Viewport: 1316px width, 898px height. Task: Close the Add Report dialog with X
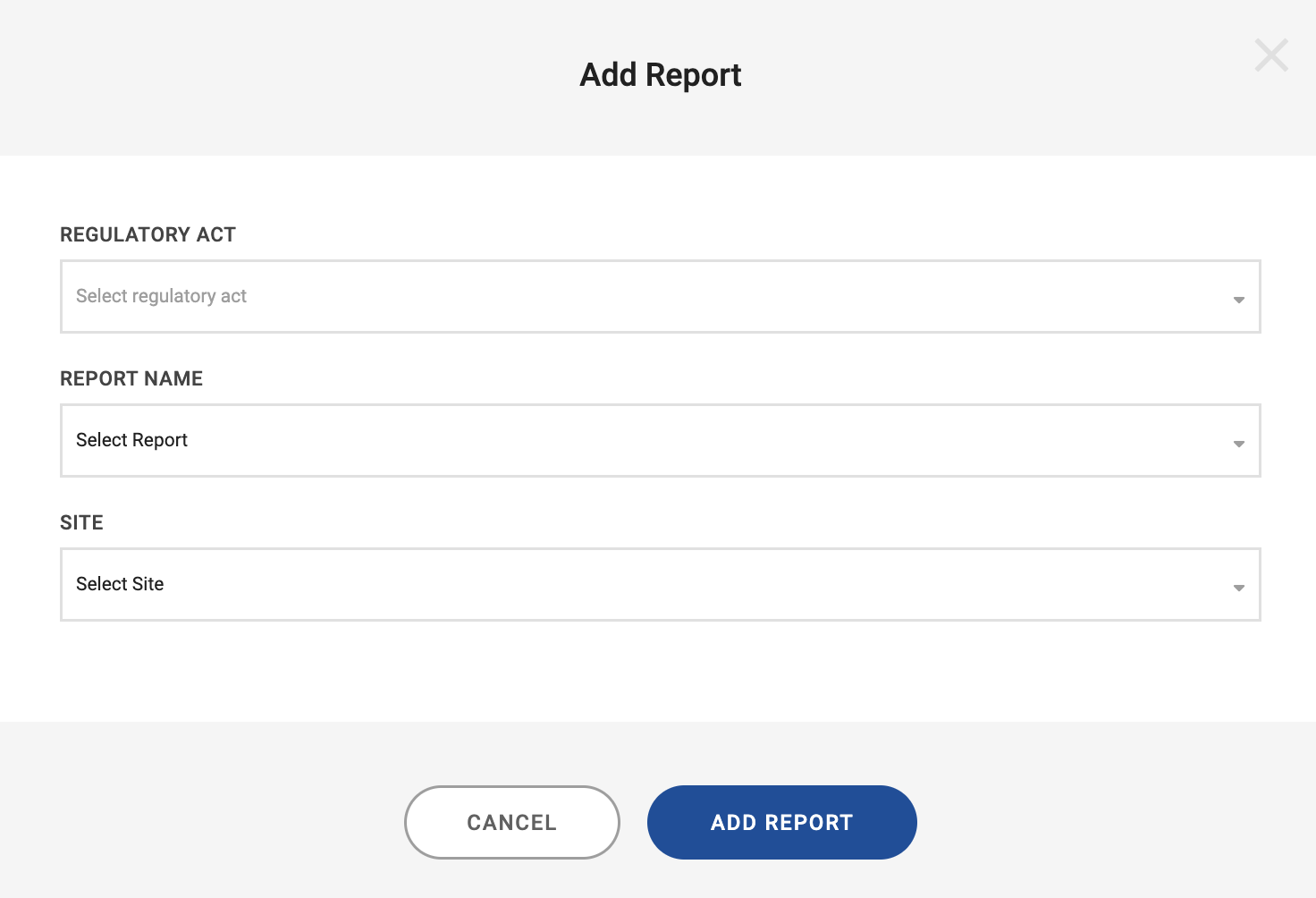click(1270, 55)
